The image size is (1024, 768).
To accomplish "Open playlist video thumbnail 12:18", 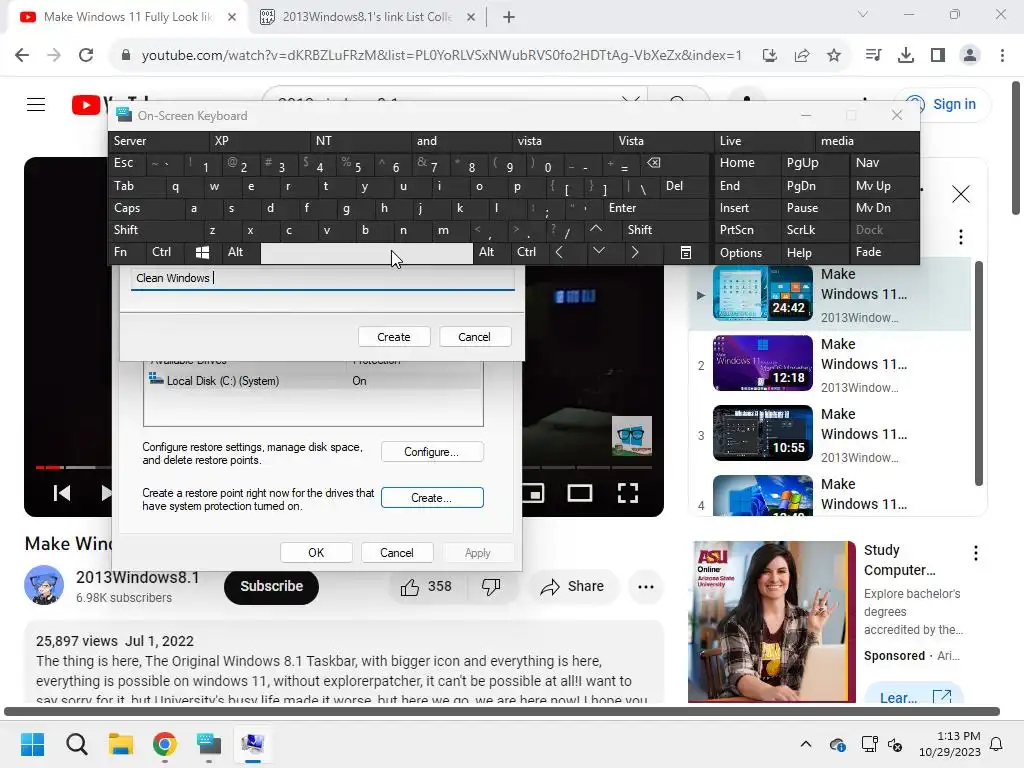I will 762,363.
